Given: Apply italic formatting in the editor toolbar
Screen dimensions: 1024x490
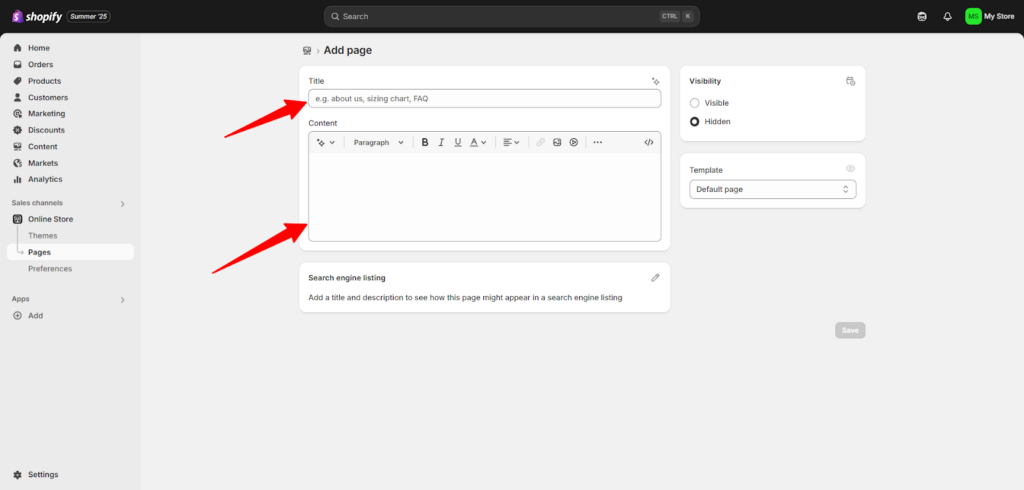Looking at the screenshot, I should tap(441, 143).
